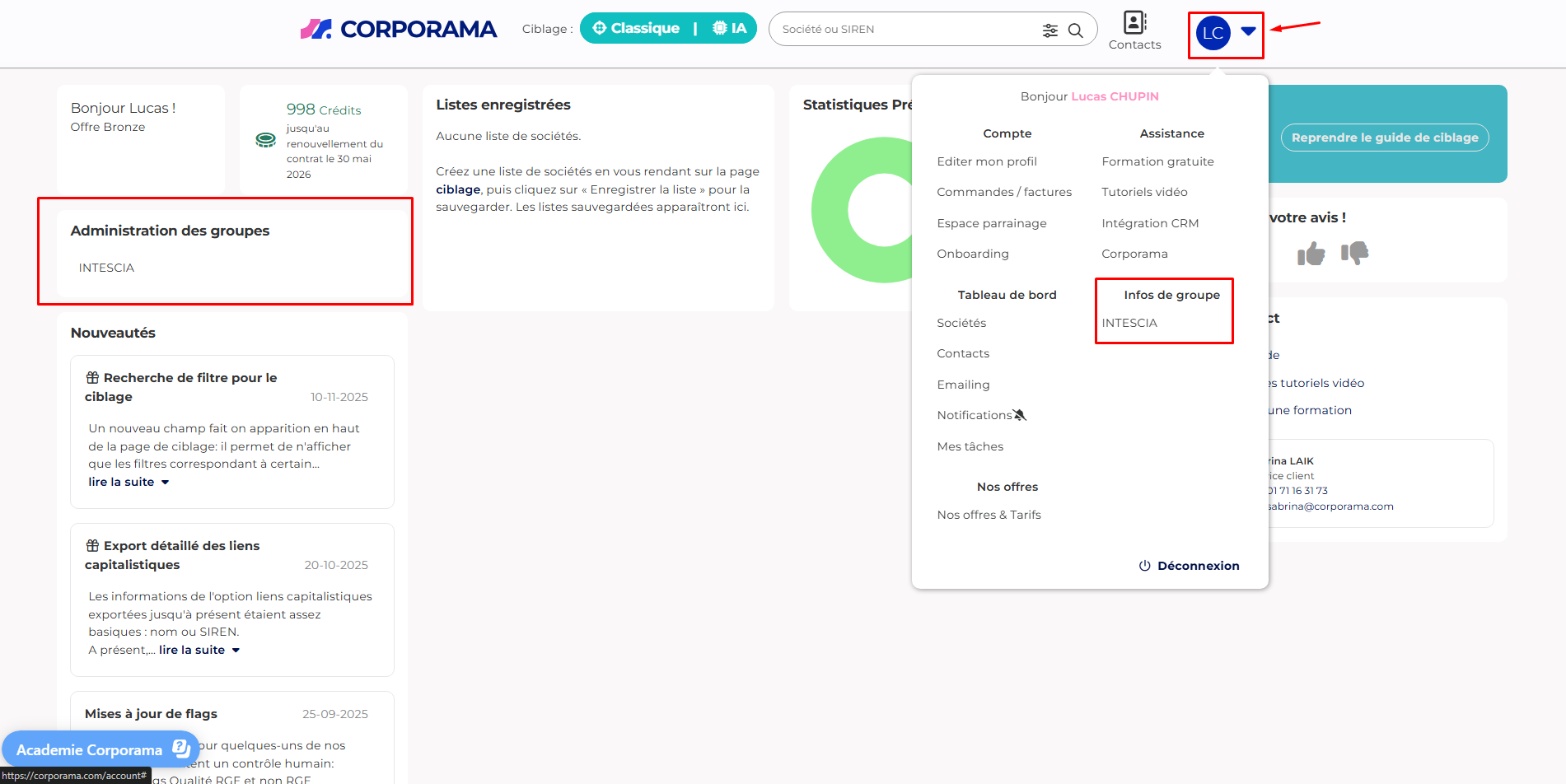Give a thumbs down rating
Screen dimensions: 1566x784
tap(1354, 253)
